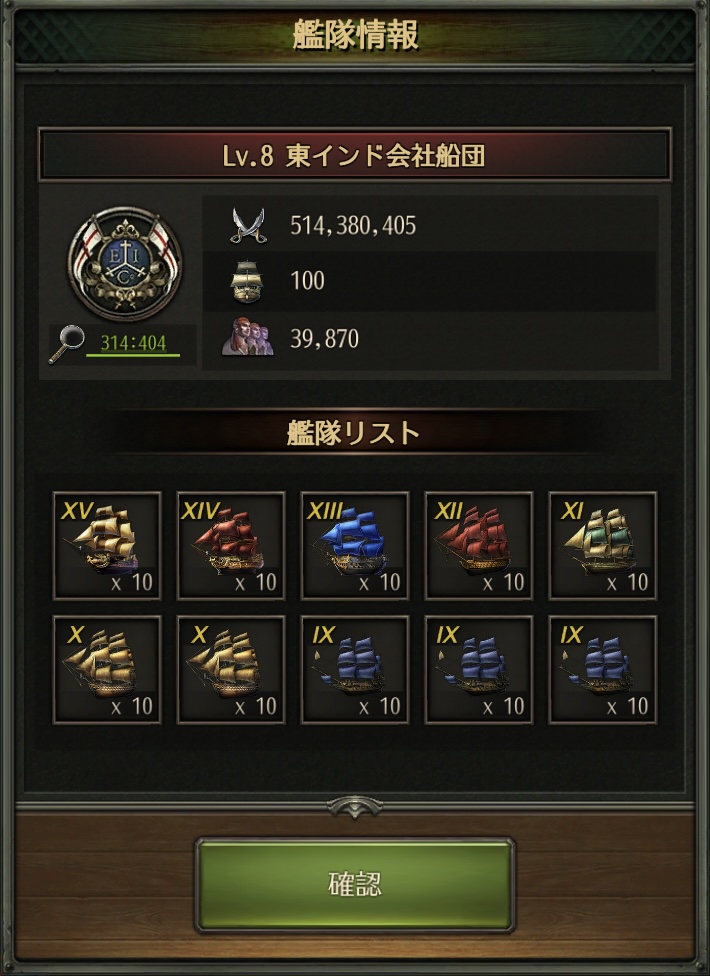Select the first tier X ship
Screen dimensions: 710x976
pos(107,670)
